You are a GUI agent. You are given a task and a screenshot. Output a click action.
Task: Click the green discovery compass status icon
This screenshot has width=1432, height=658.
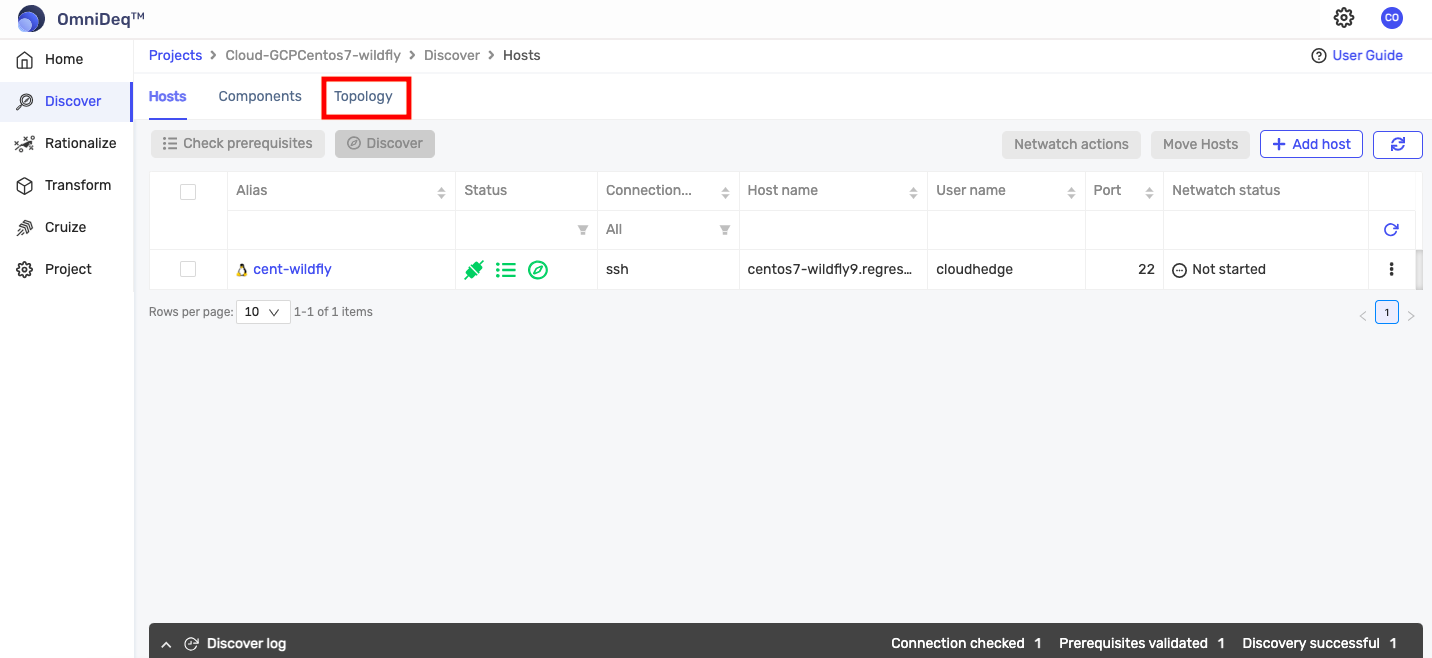(x=538, y=270)
